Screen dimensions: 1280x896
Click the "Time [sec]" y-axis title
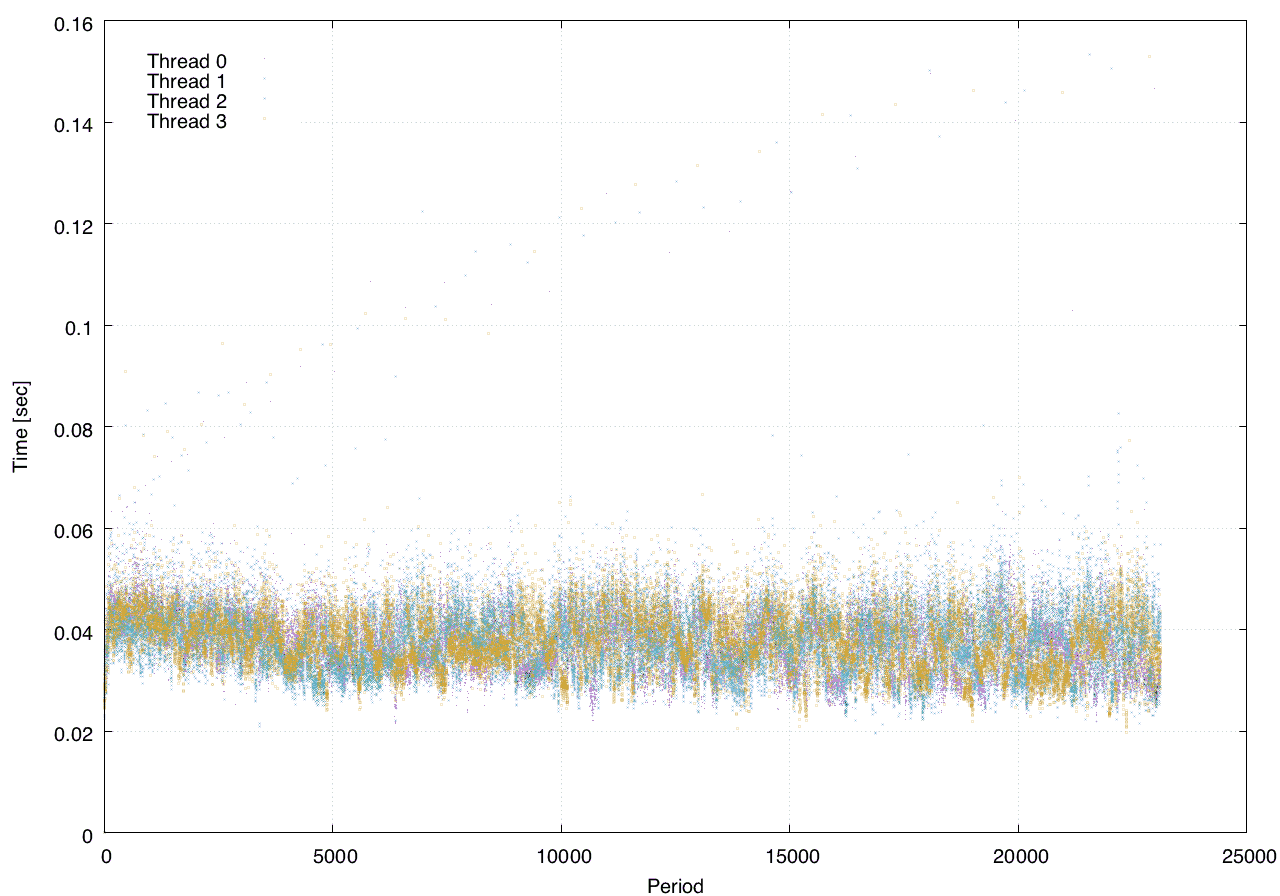[x=20, y=427]
